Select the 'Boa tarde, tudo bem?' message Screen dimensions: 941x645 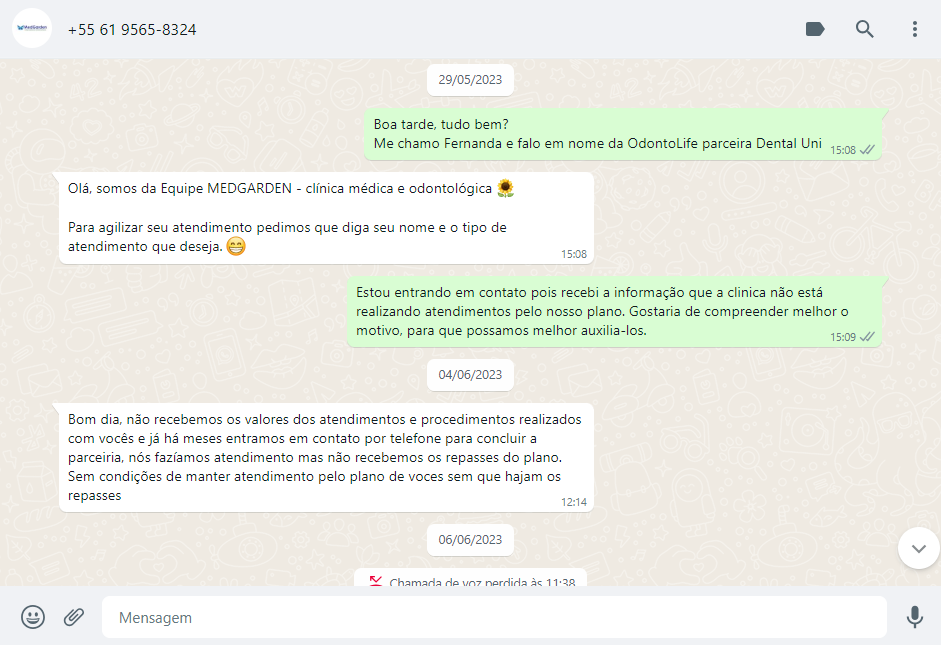pos(623,134)
